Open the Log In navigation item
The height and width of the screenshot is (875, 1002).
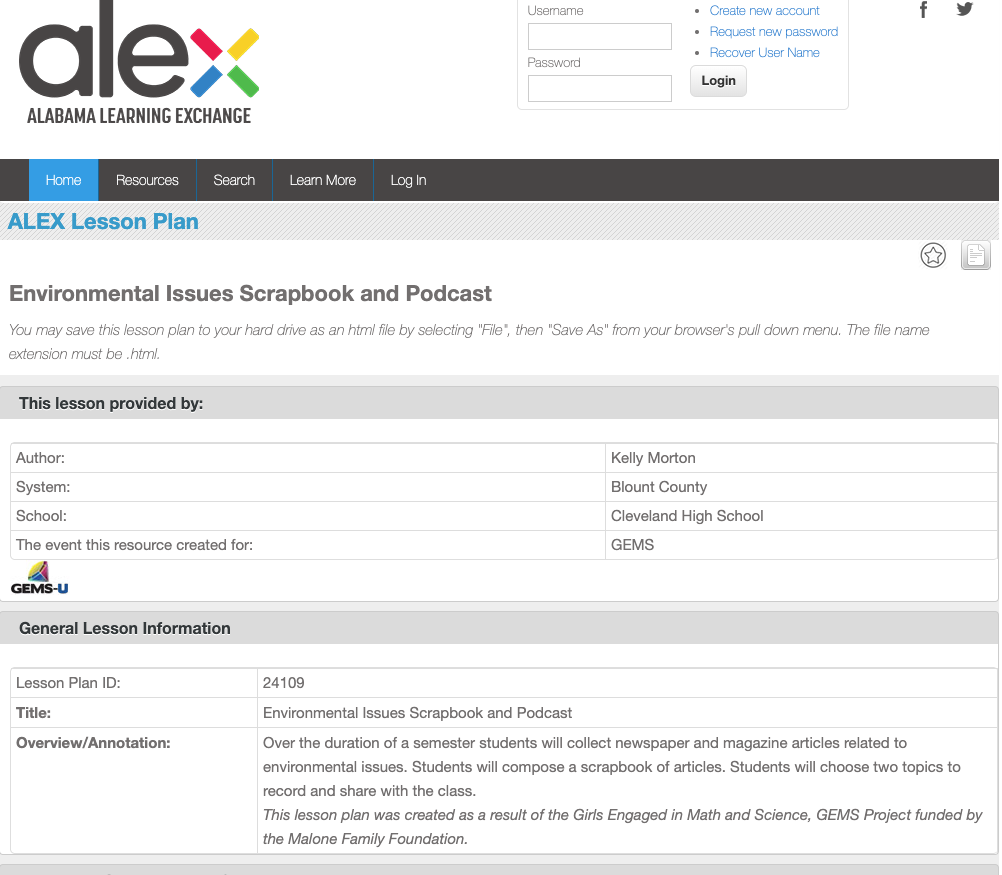[x=408, y=180]
